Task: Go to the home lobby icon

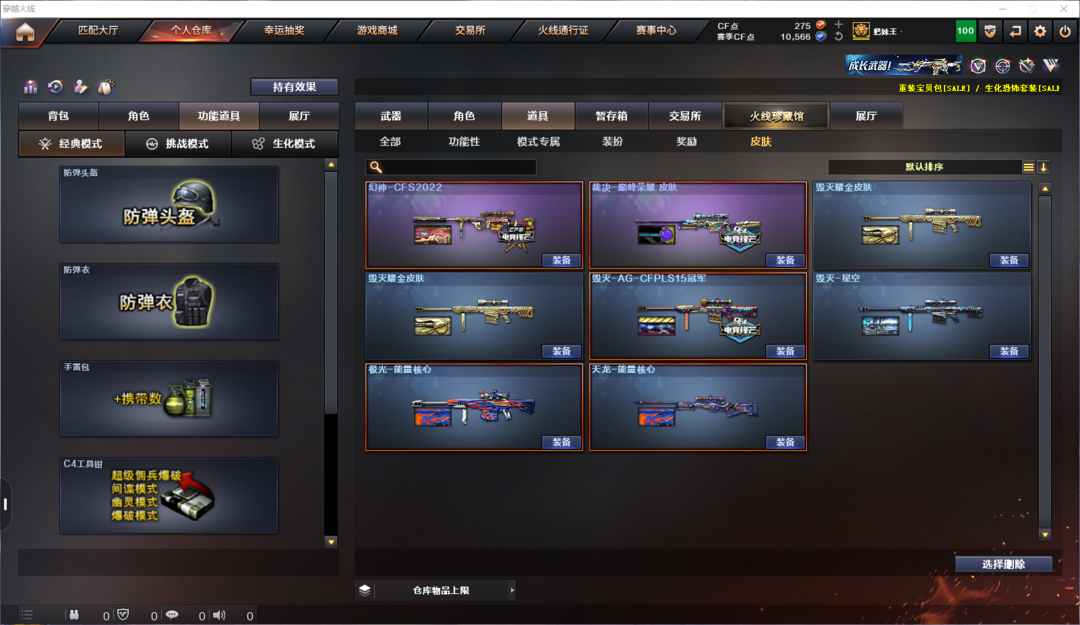Action: click(25, 32)
